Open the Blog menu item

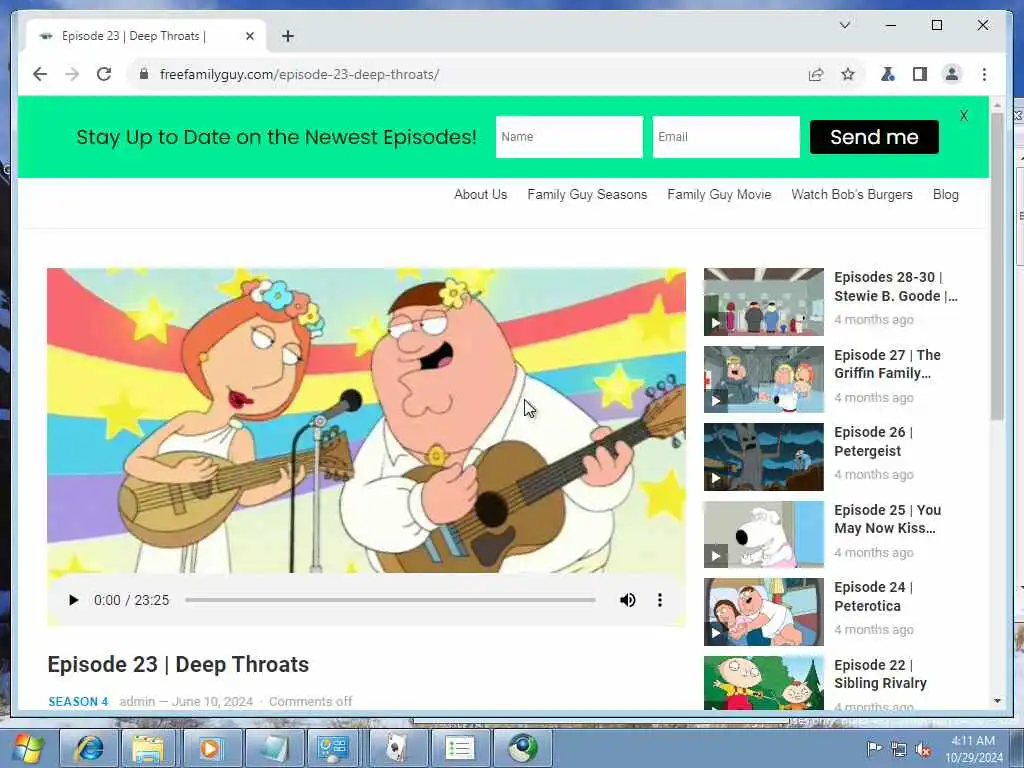tap(946, 195)
